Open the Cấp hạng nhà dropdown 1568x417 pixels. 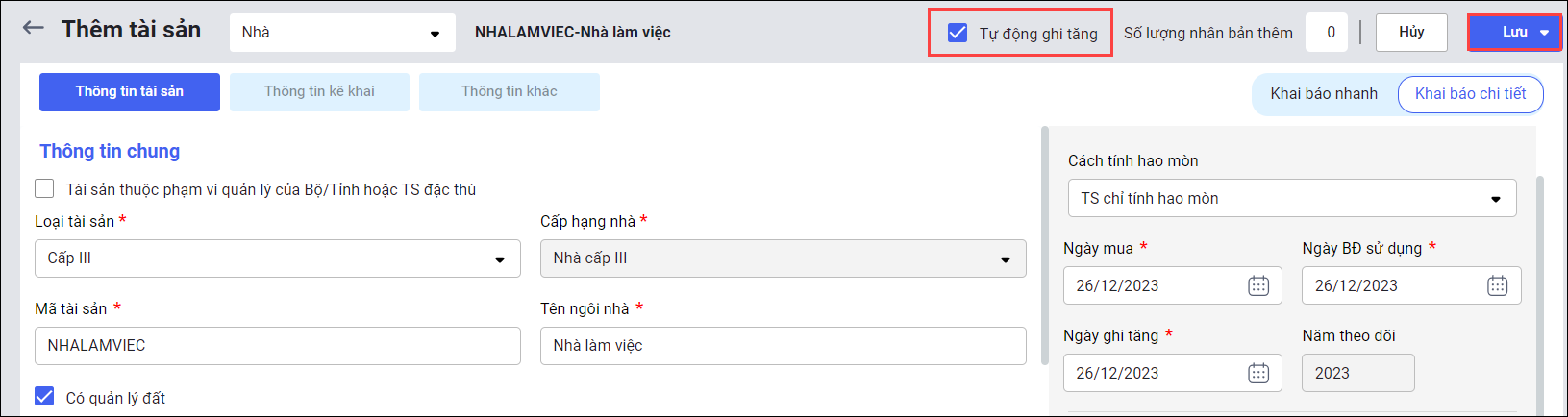[1005, 259]
